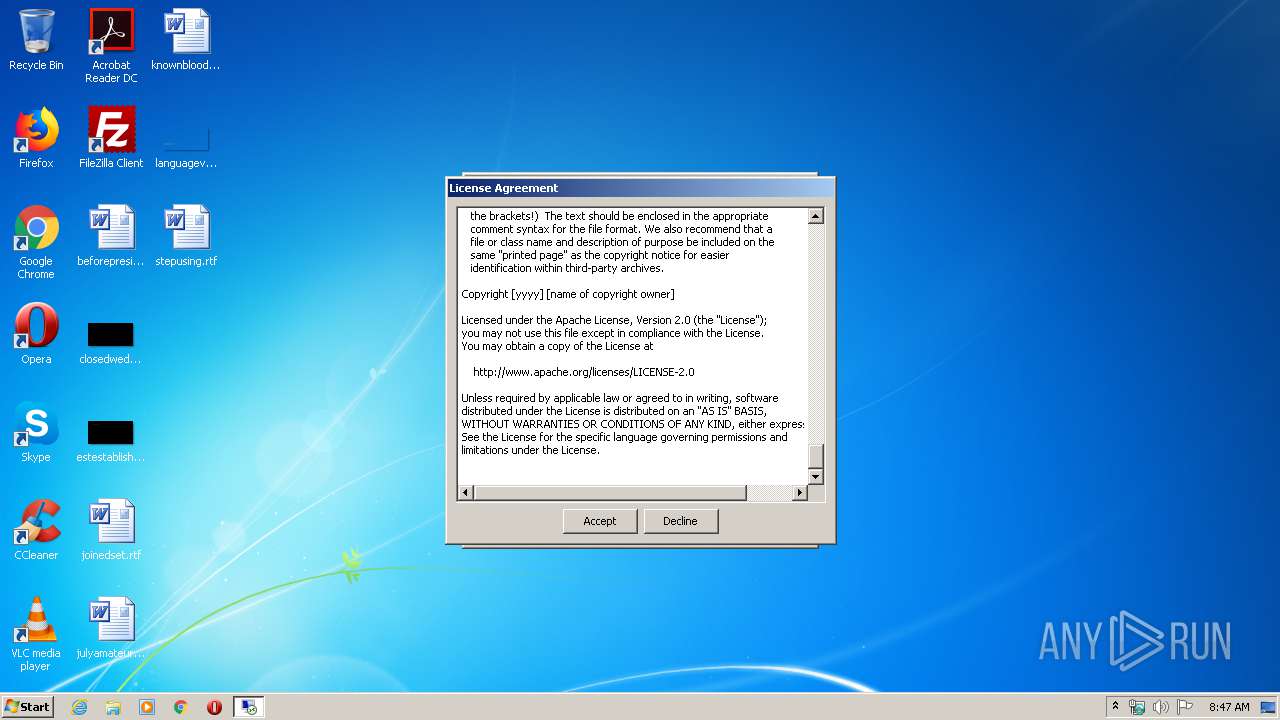Select the julyamateur document icon
The image size is (1280, 720).
[x=111, y=629]
